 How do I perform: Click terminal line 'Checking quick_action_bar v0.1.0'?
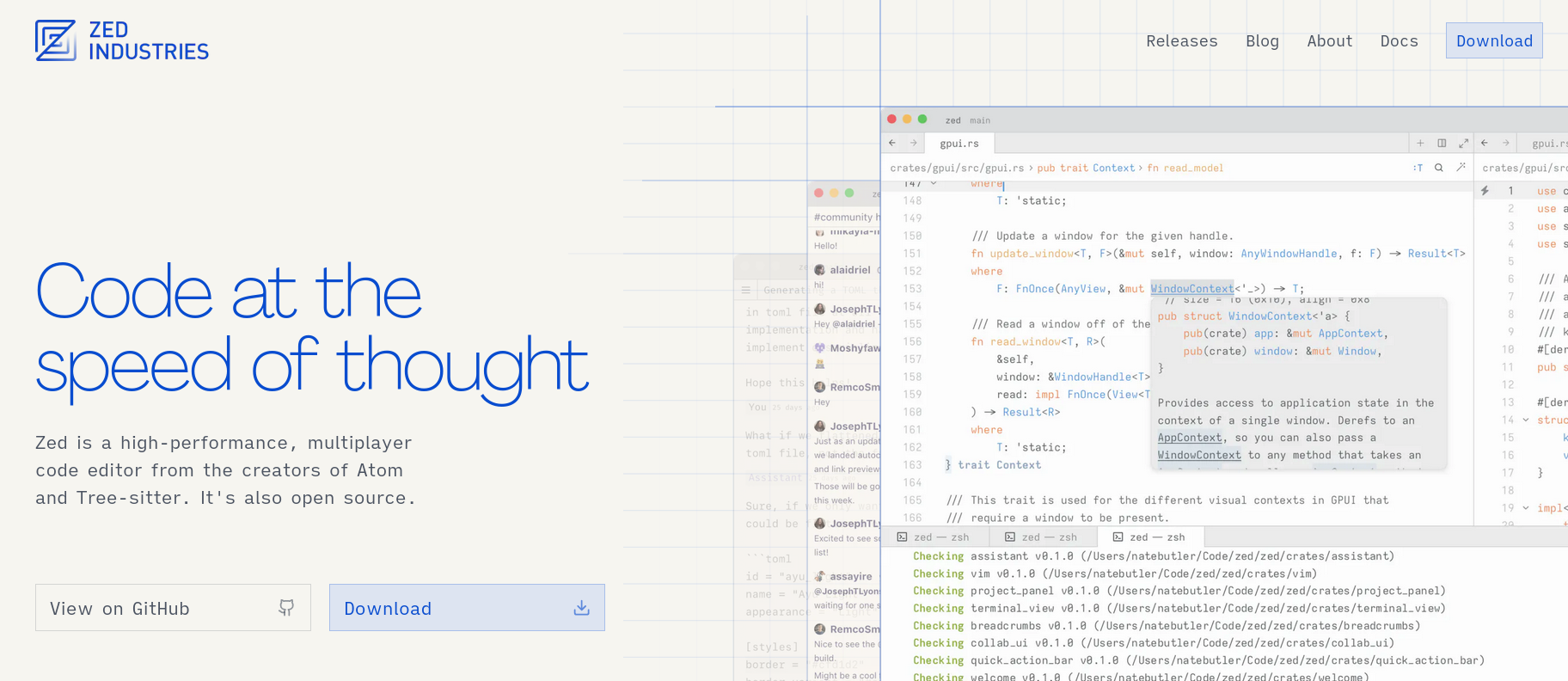1198,660
